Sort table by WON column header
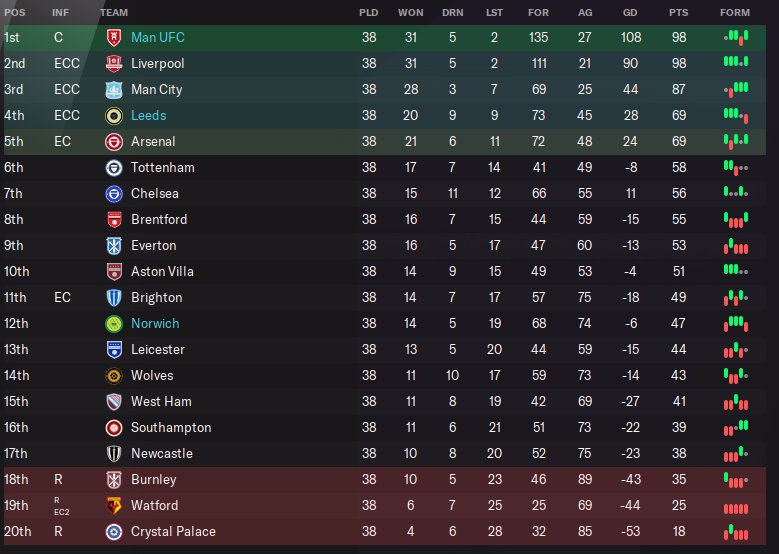779x554 pixels. tap(410, 12)
